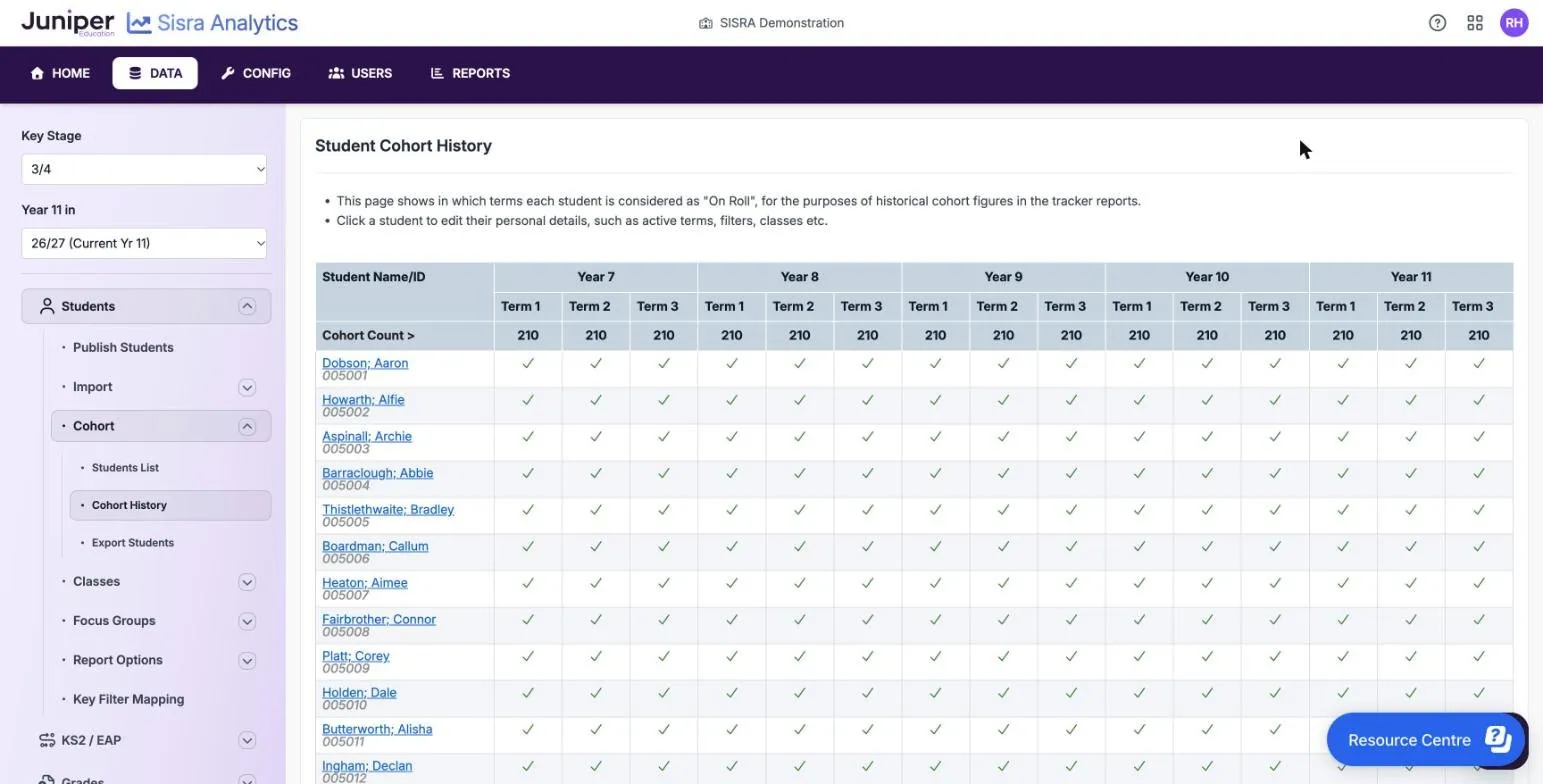
Task: Open student Howarth; Alfie
Action: click(x=363, y=399)
